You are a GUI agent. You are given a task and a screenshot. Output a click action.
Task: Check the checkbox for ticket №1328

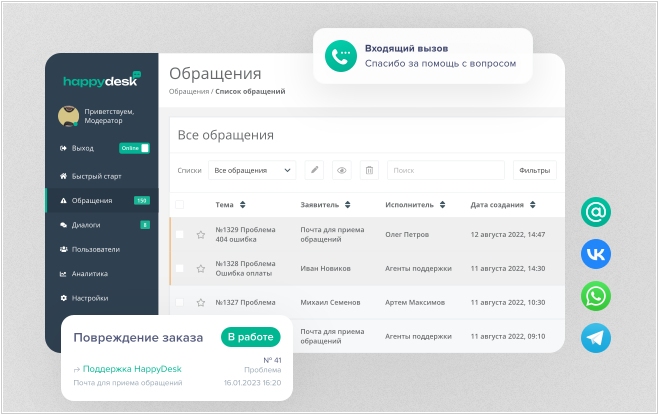(179, 268)
